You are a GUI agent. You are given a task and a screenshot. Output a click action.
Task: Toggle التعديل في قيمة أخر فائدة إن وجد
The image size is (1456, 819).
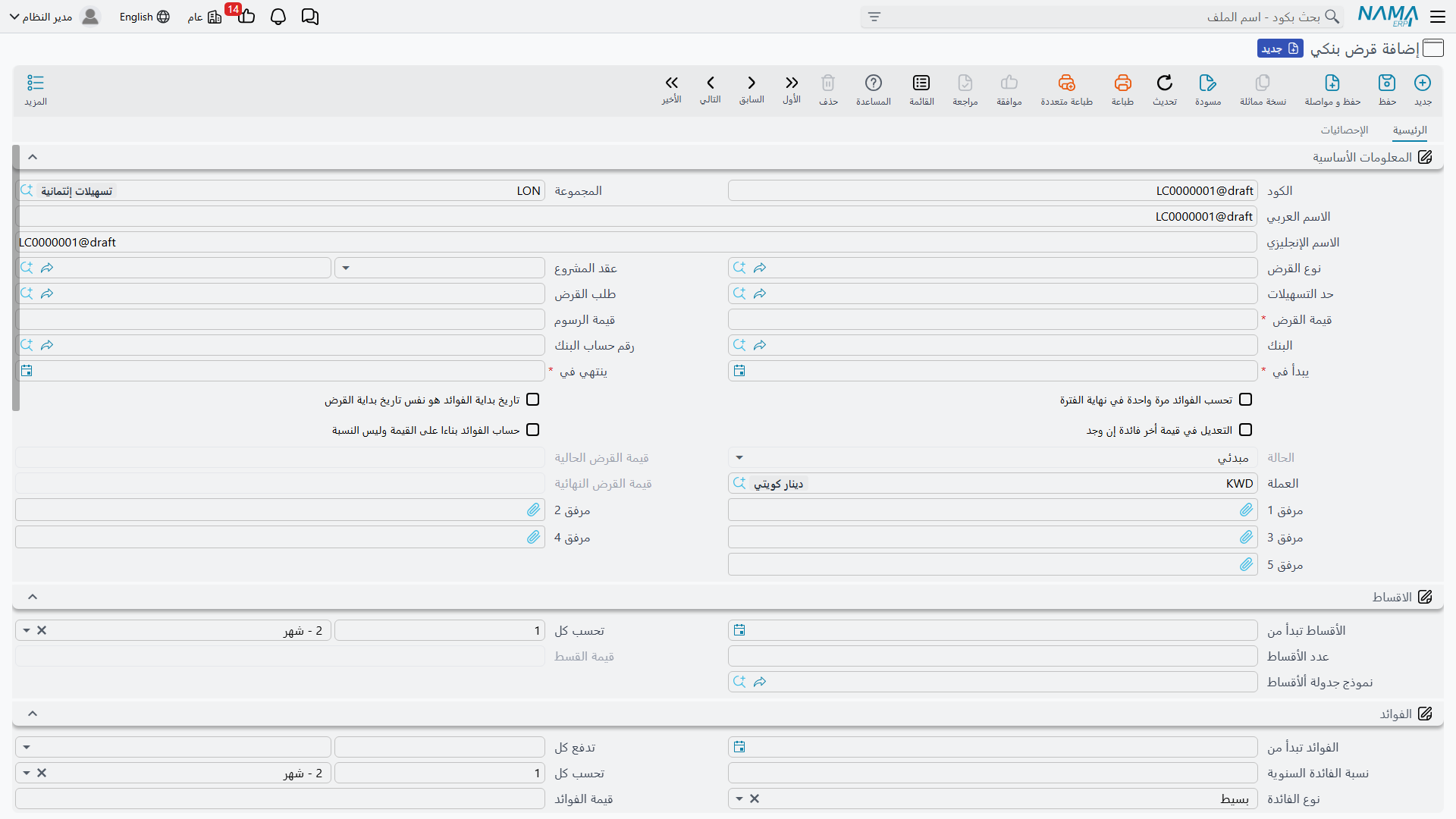1245,430
